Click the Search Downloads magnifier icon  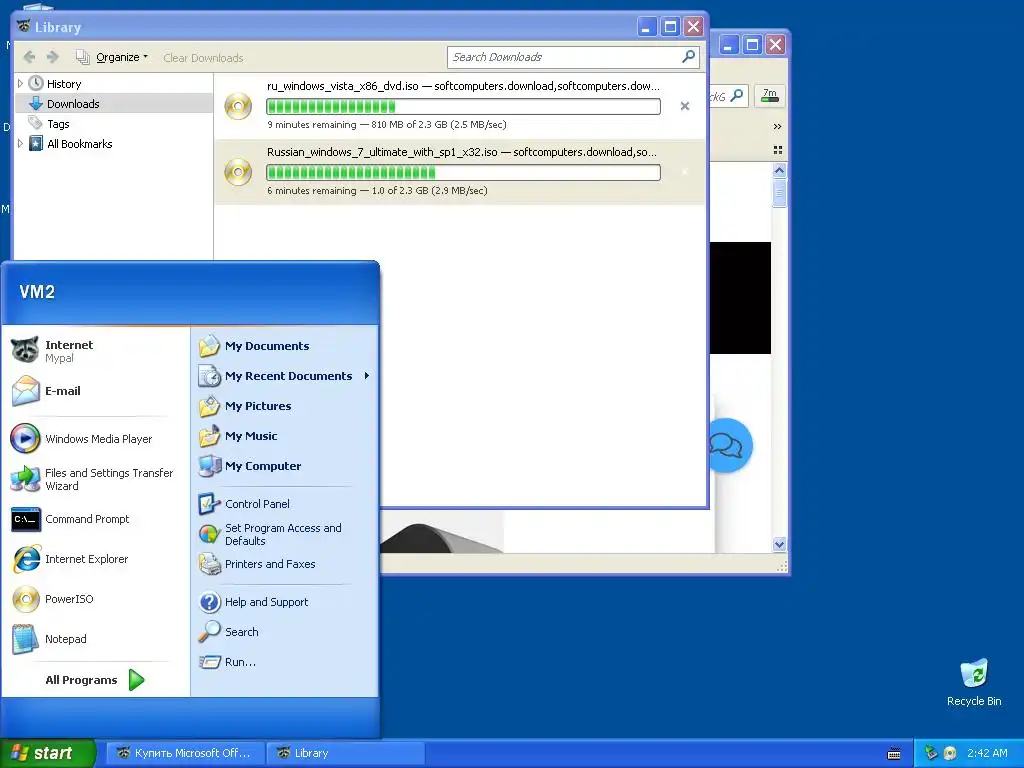point(688,57)
